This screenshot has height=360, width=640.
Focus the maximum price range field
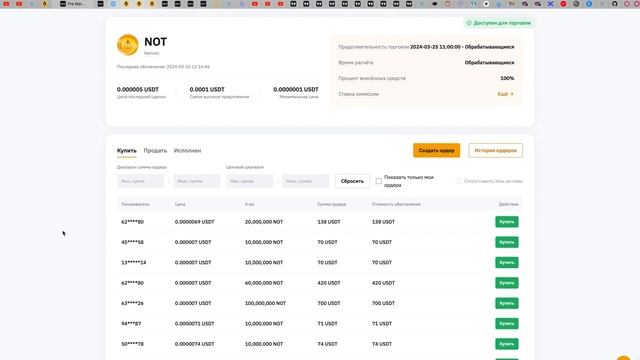tap(306, 181)
